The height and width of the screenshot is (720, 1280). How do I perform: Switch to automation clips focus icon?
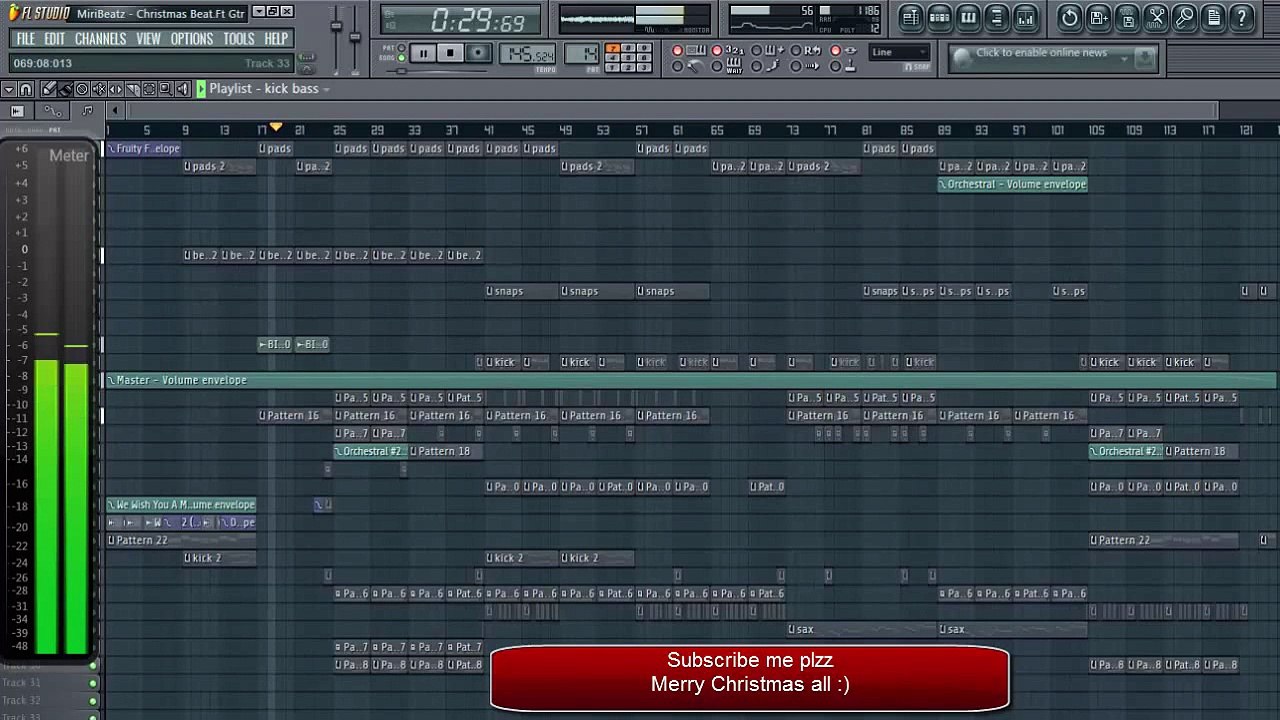(x=52, y=111)
